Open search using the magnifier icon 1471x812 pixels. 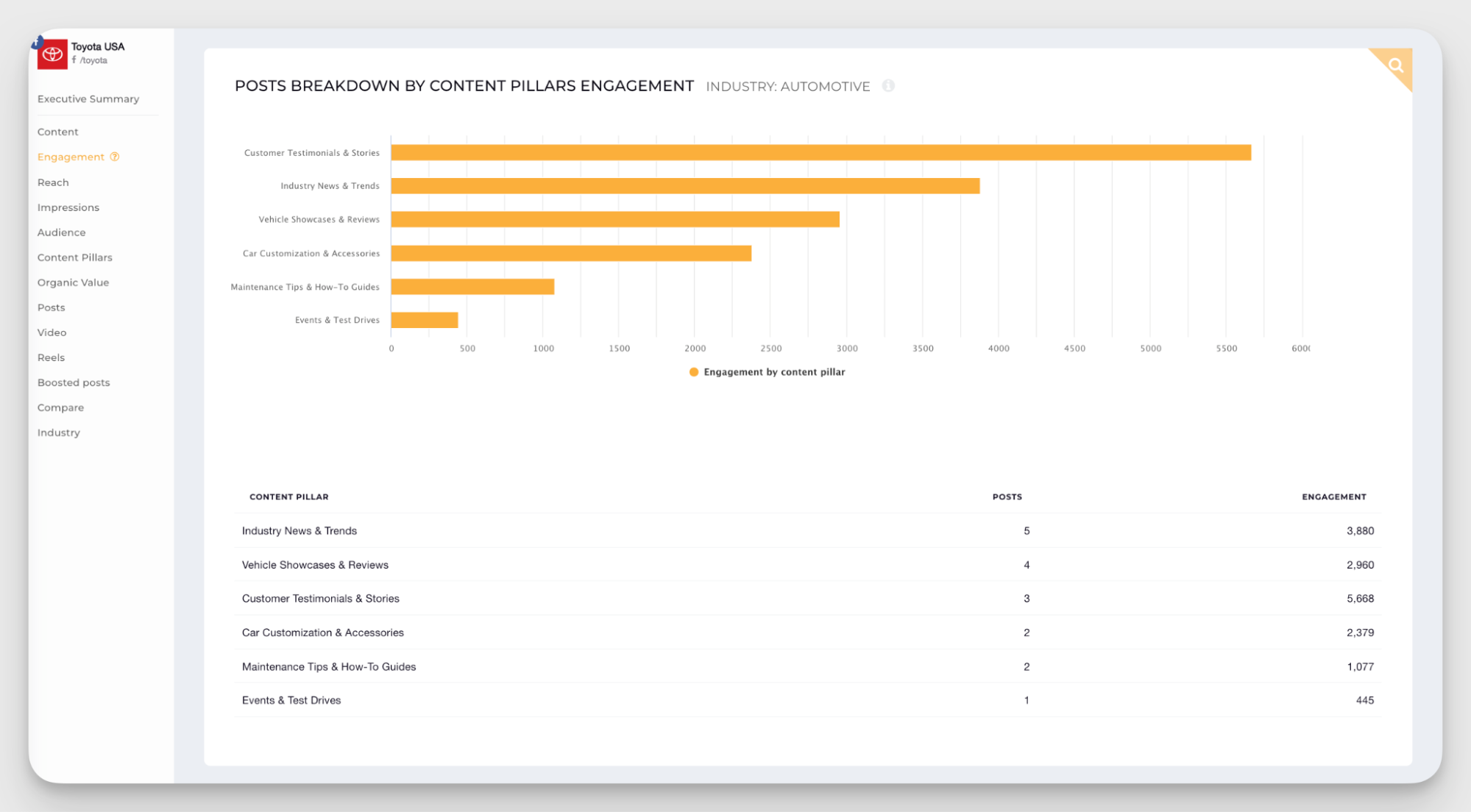[x=1394, y=65]
